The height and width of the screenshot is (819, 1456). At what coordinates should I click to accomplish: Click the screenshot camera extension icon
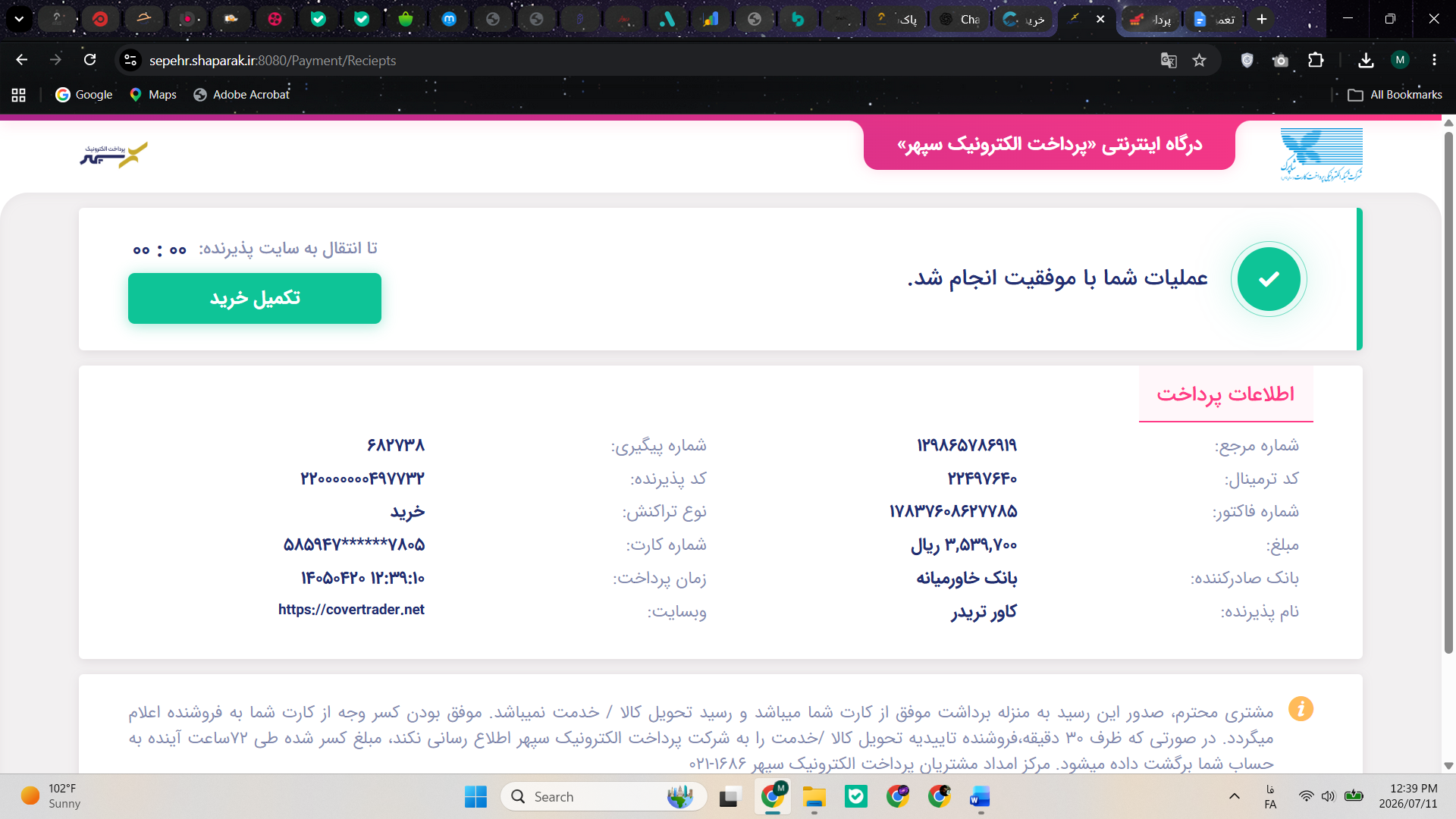pyautogui.click(x=1281, y=61)
